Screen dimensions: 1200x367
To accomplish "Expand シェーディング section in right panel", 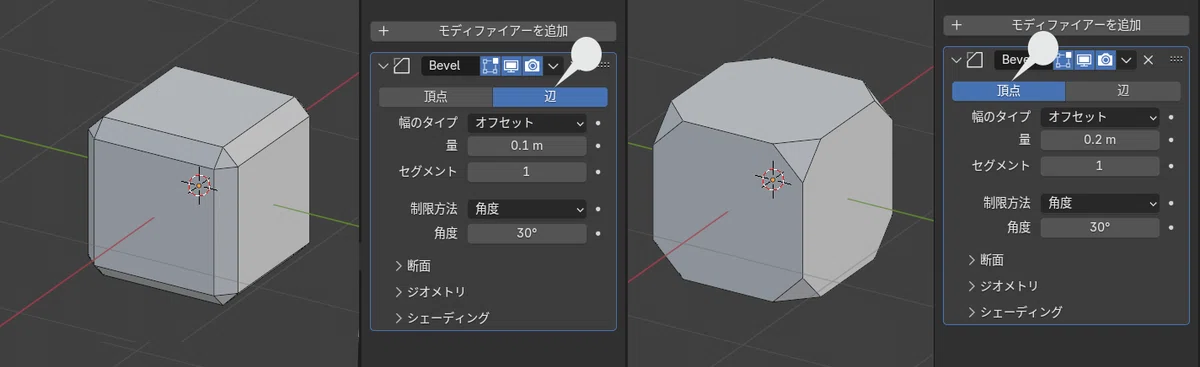I will tap(1015, 312).
